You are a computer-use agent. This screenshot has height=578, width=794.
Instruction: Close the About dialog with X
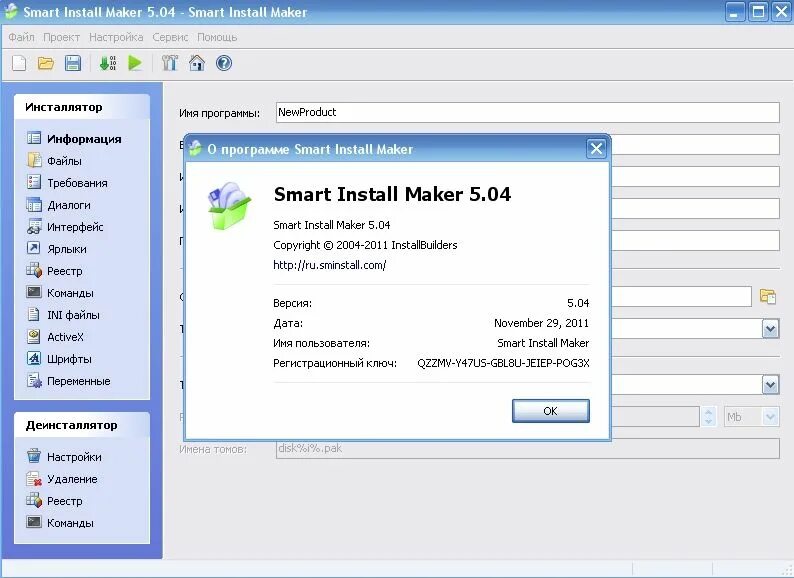tap(597, 148)
